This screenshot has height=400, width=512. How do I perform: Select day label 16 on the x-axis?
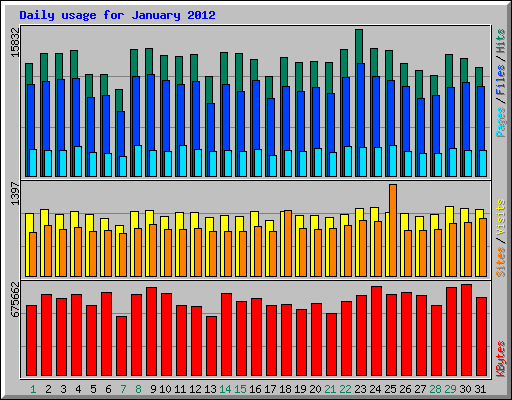click(x=255, y=389)
